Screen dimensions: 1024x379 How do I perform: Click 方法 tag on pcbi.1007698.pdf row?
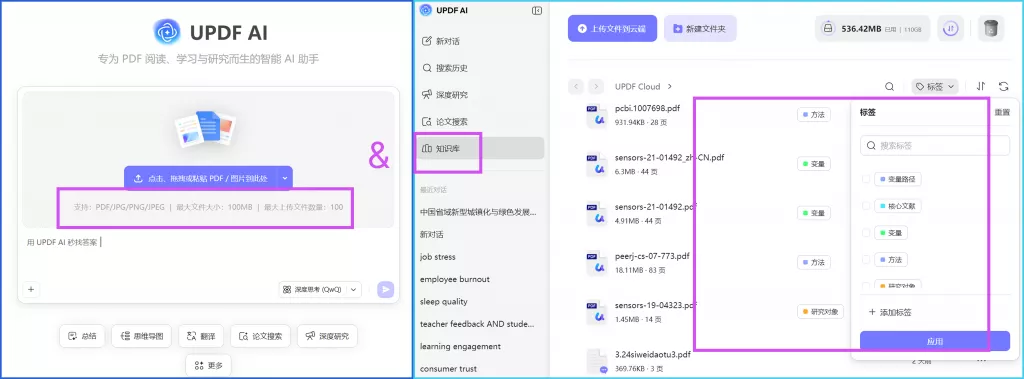point(814,115)
